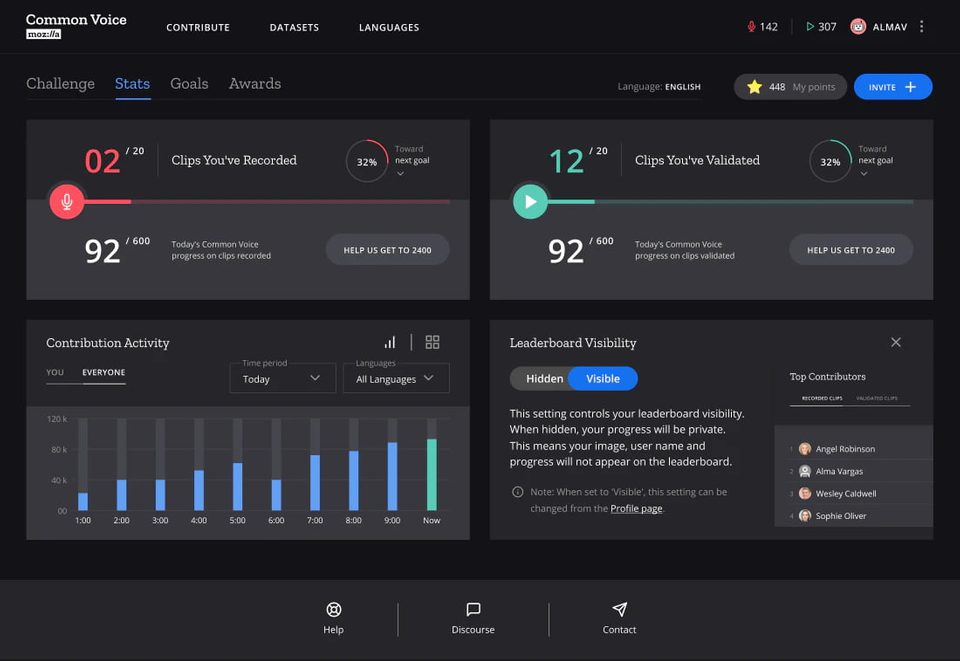The width and height of the screenshot is (960, 661).
Task: Switch activity view to EVERYONE
Action: [x=103, y=372]
